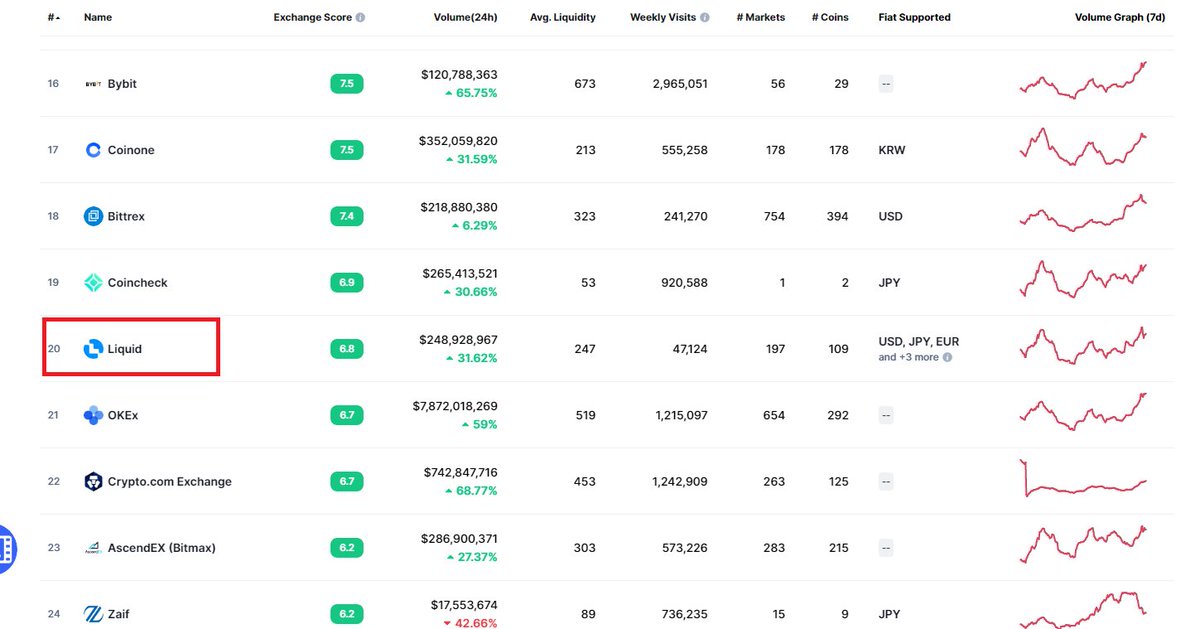Select liquidity value 673 for Bybit
The image size is (1200, 629).
click(585, 84)
